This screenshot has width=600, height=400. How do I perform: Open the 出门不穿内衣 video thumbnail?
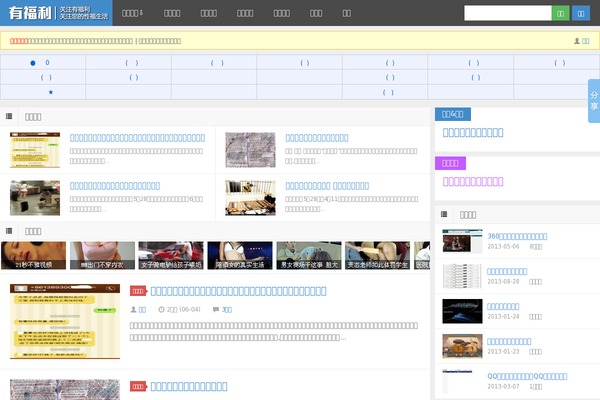click(x=102, y=255)
